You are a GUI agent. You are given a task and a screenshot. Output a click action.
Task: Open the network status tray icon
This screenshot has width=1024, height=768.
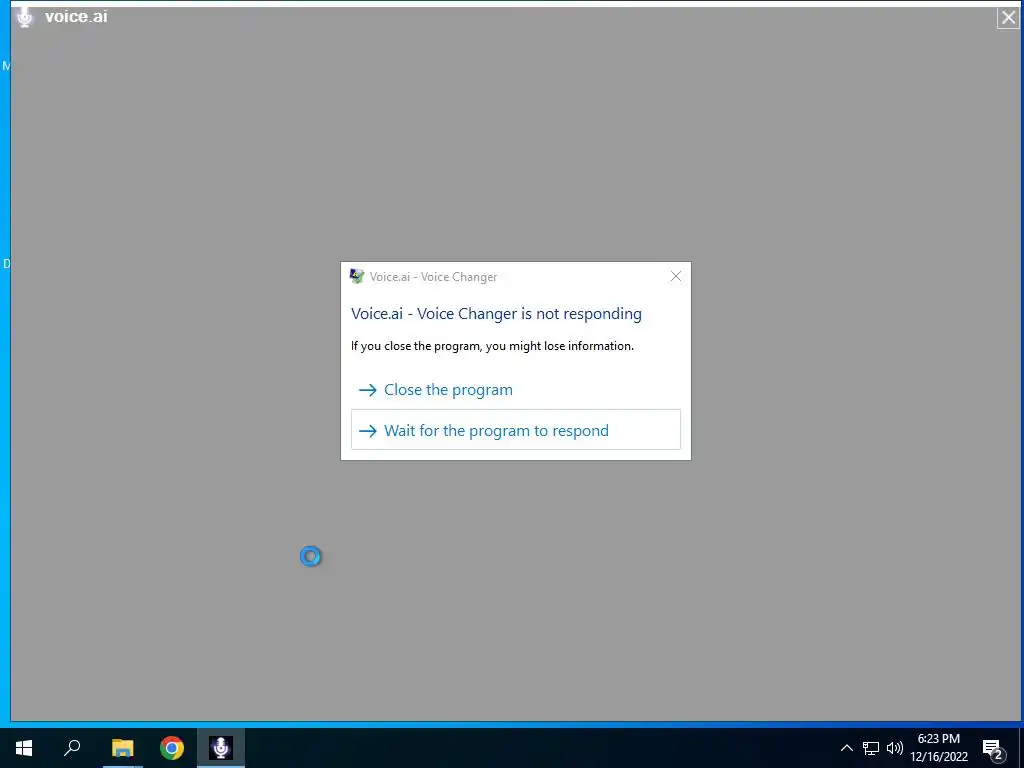871,748
